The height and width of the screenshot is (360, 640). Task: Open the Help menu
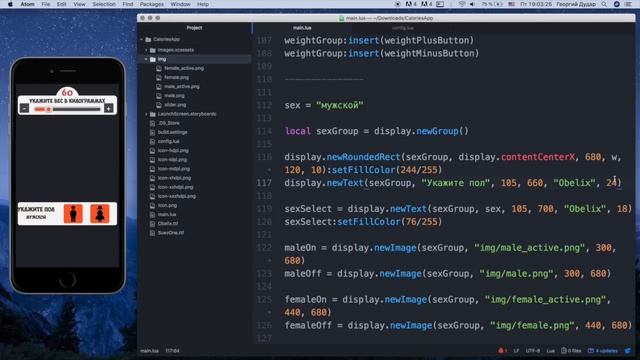(x=203, y=4)
